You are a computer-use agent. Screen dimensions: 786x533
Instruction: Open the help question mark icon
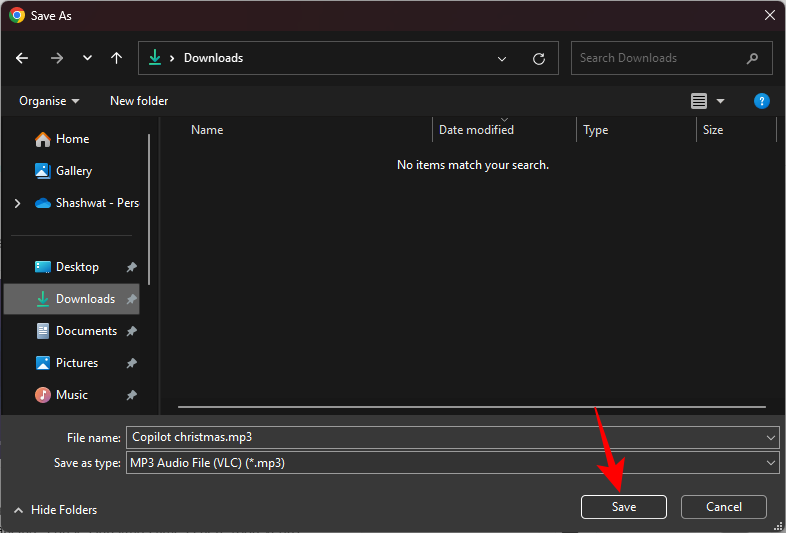761,101
